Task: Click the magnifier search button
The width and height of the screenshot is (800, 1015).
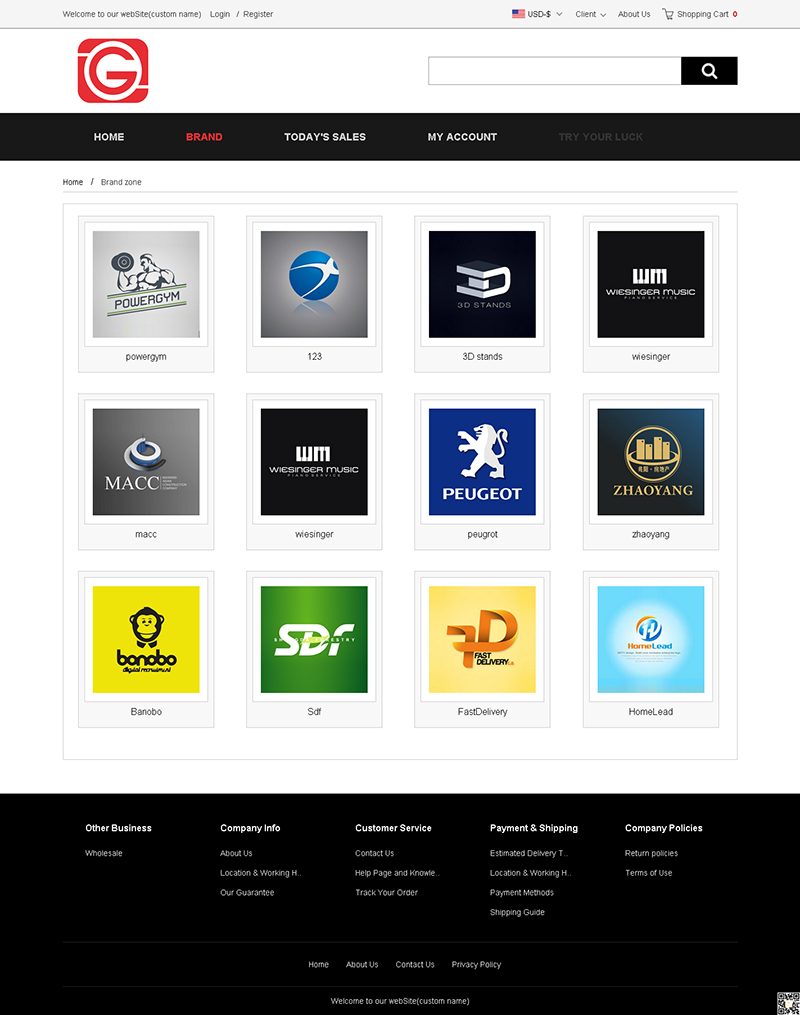Action: tap(709, 71)
